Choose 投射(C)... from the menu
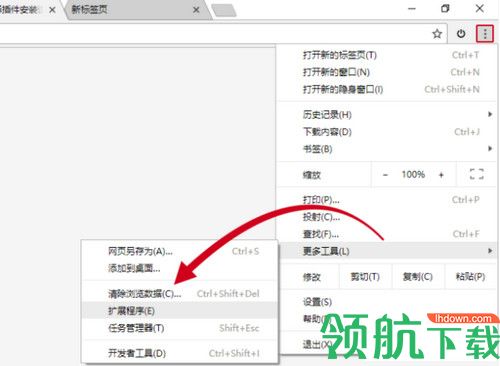 [387, 217]
